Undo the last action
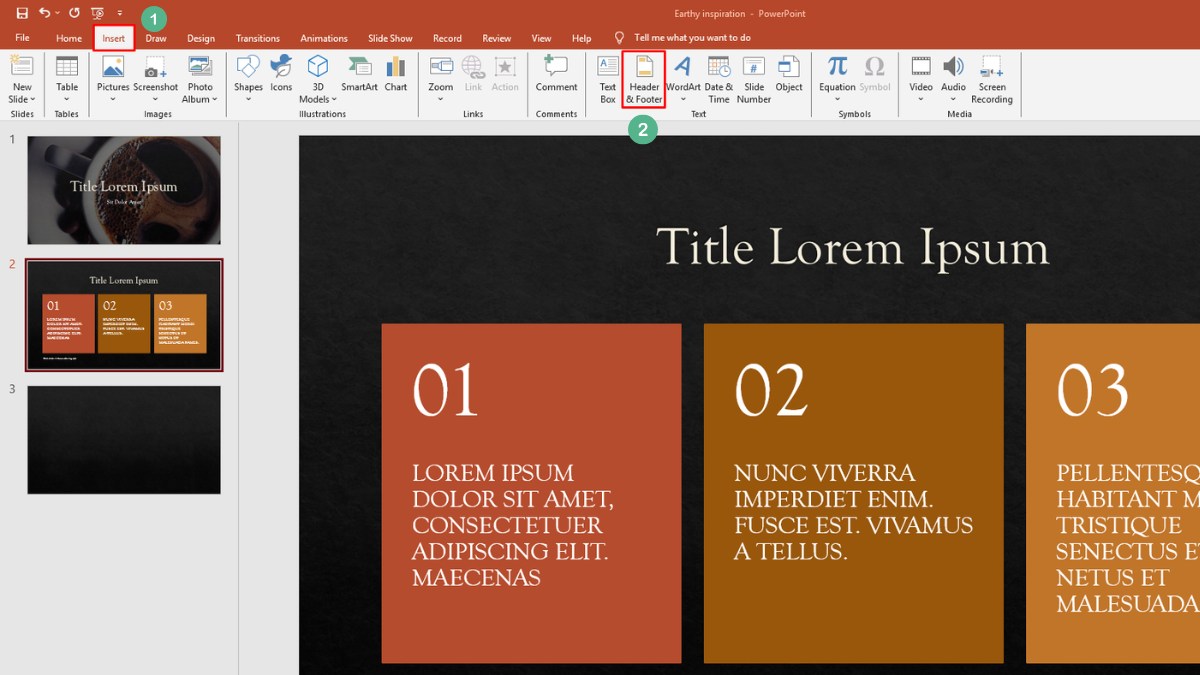Image resolution: width=1200 pixels, height=675 pixels. (44, 13)
